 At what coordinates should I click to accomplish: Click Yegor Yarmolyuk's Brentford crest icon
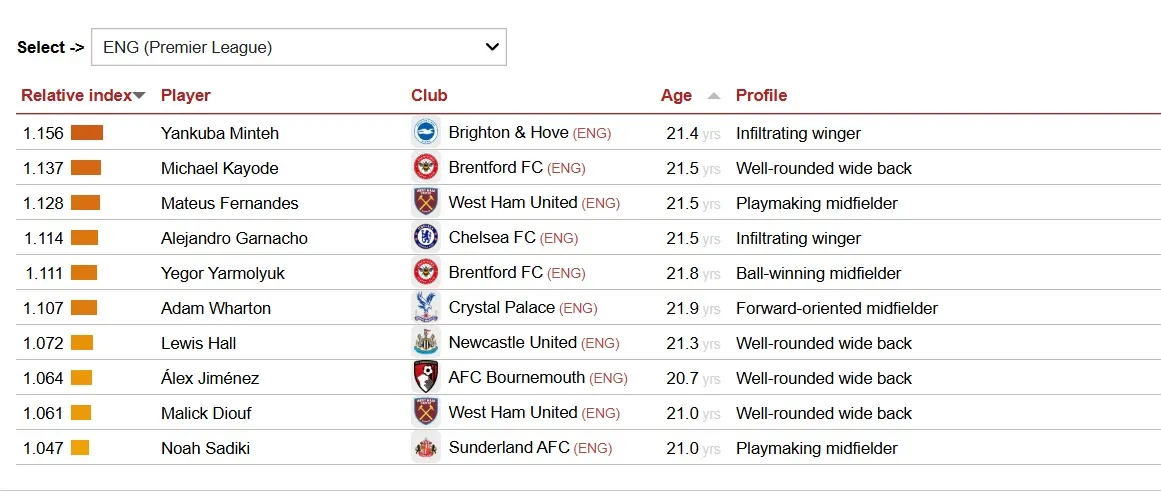426,273
